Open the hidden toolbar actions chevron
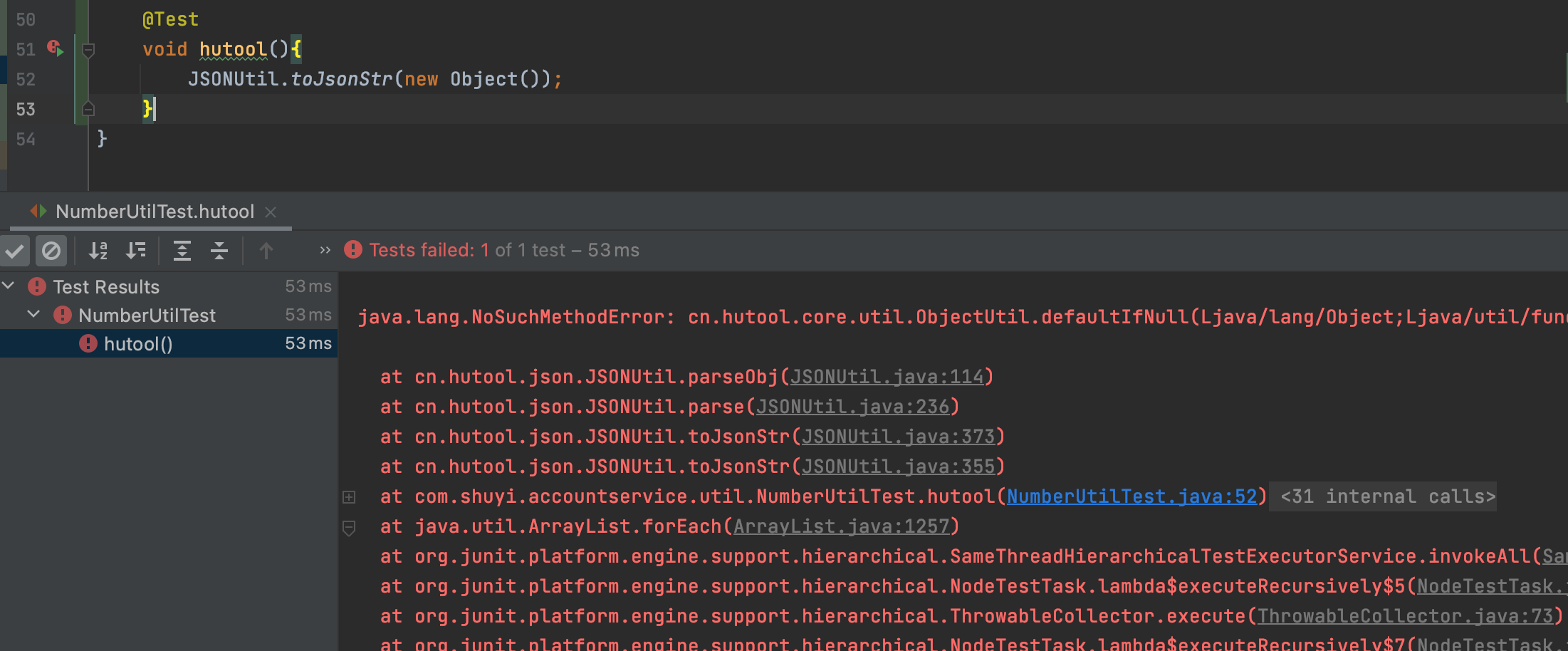 point(325,250)
